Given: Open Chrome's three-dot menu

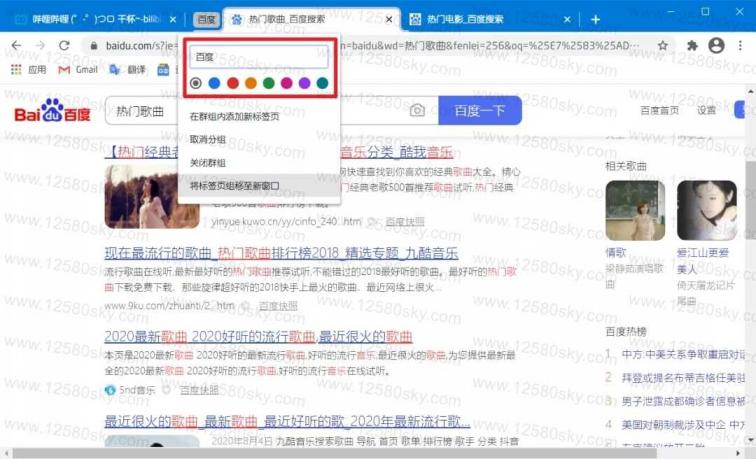Looking at the screenshot, I should [x=740, y=45].
